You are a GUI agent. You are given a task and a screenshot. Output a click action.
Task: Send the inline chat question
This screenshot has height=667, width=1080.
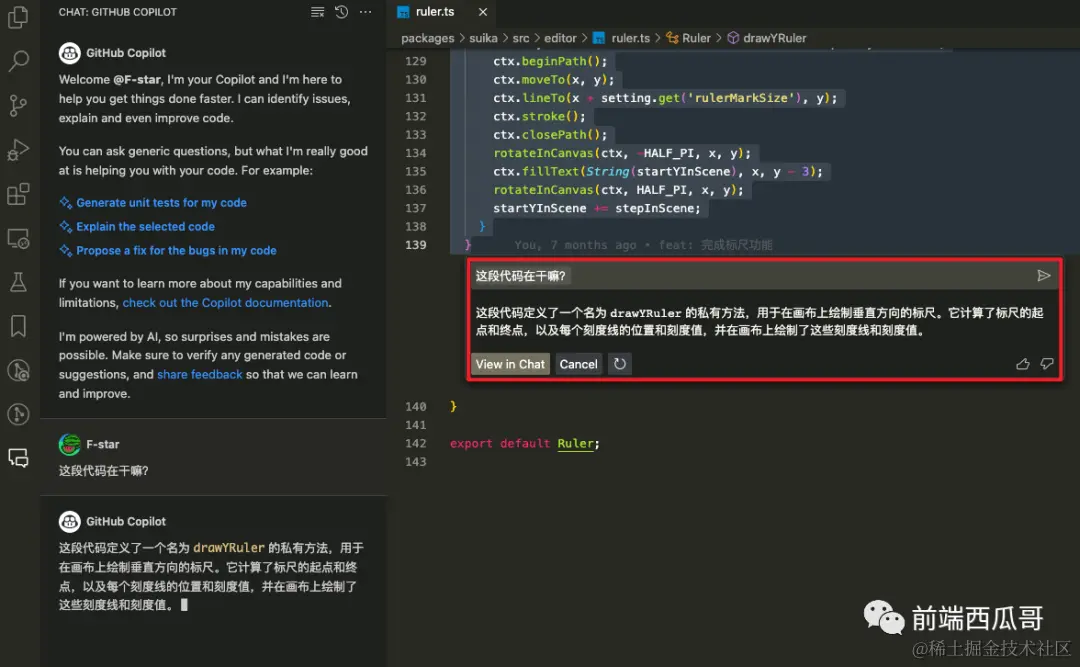coord(1043,276)
